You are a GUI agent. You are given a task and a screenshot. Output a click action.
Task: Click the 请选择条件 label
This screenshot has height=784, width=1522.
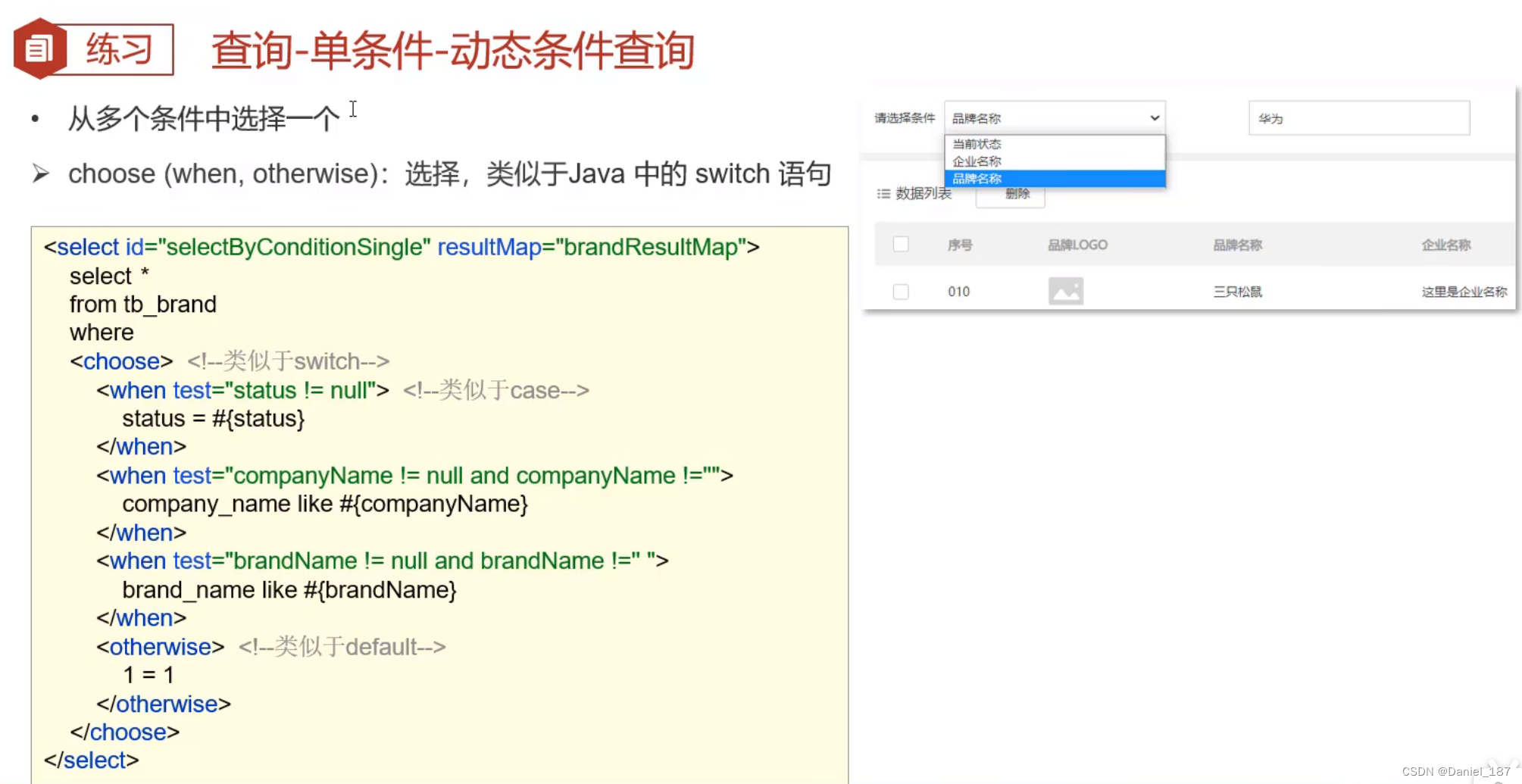(905, 118)
